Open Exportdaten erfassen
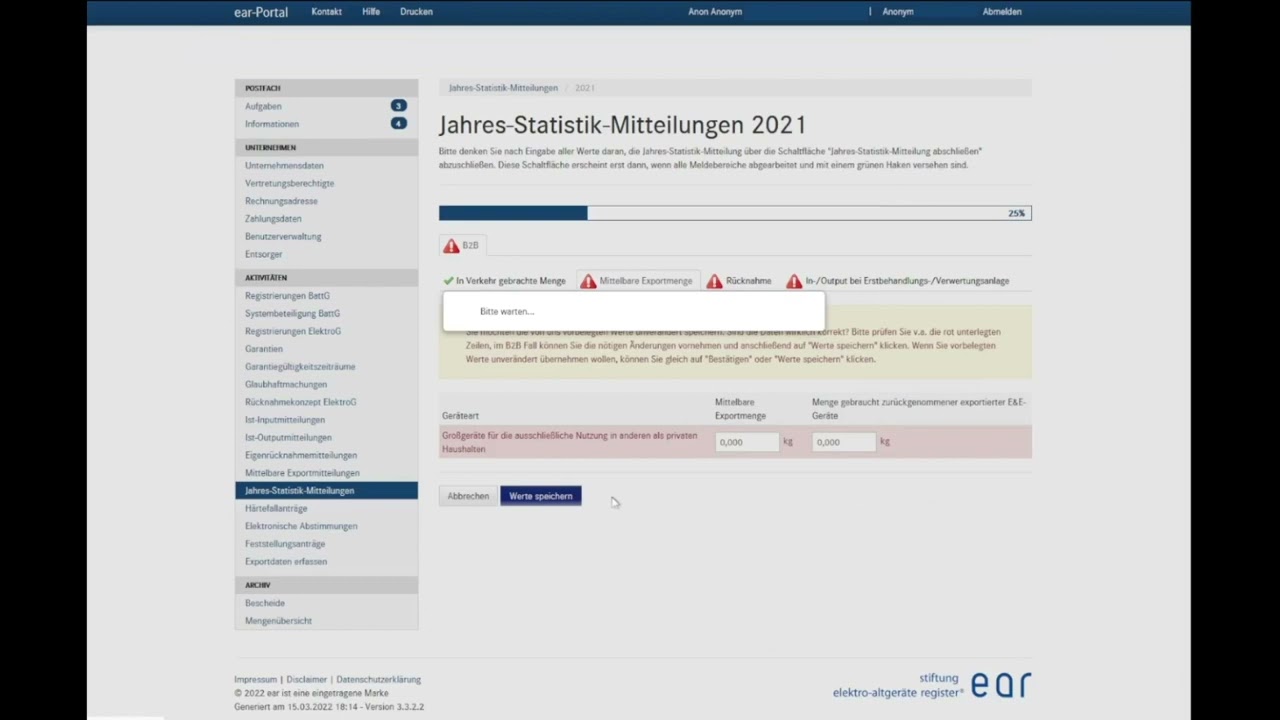The image size is (1280, 720). [286, 562]
